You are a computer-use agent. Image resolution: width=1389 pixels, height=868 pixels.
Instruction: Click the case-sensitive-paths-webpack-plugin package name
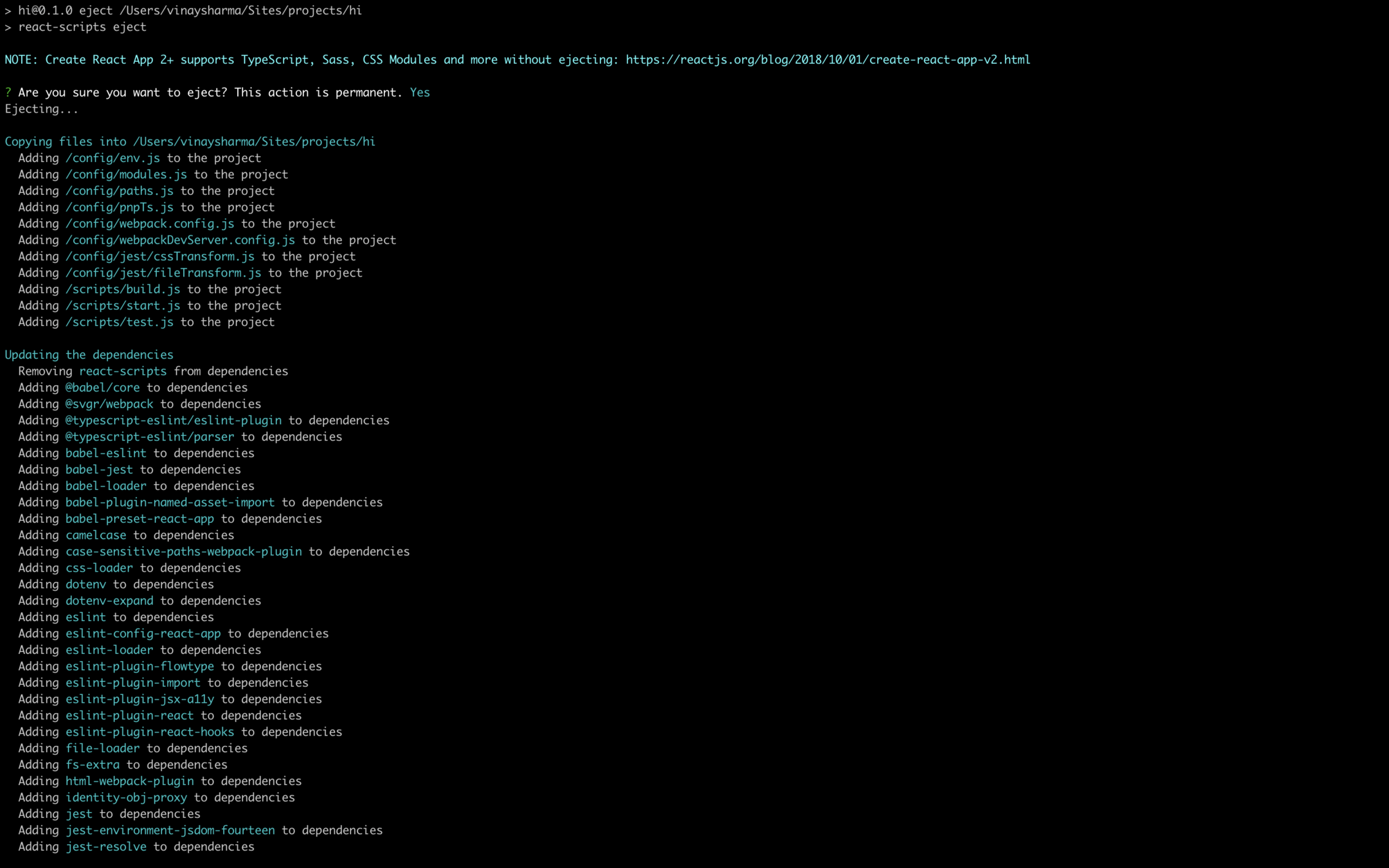[183, 552]
